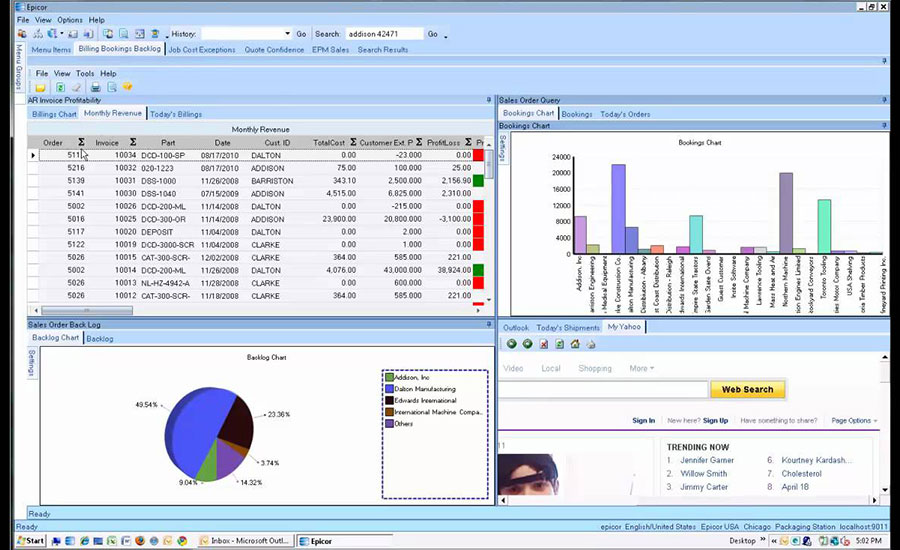This screenshot has height=550, width=900.
Task: Switch to Today's Shipments tab
Action: tap(568, 327)
